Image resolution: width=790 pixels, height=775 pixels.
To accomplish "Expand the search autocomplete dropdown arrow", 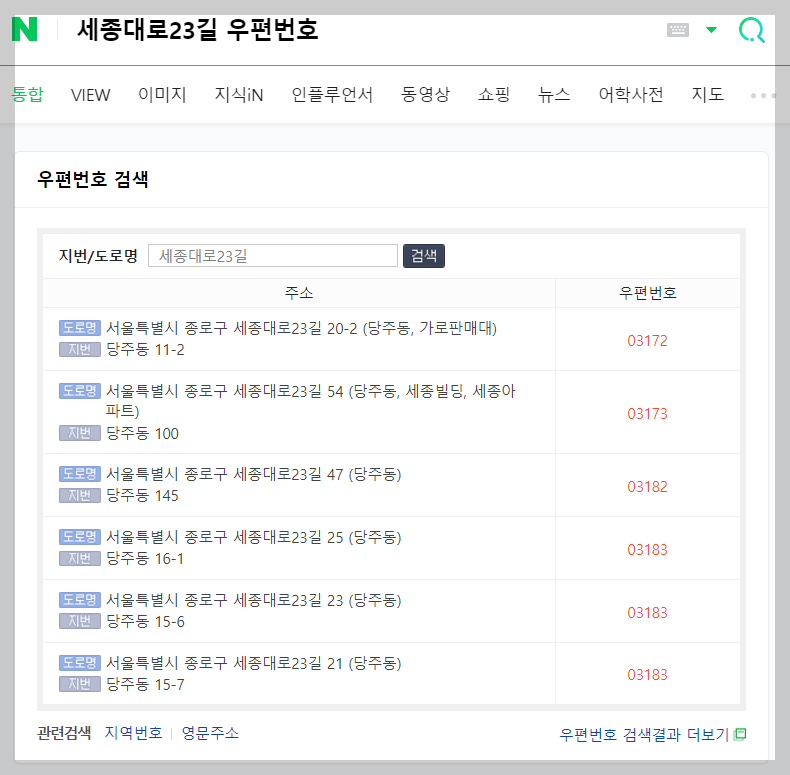I will click(x=711, y=30).
